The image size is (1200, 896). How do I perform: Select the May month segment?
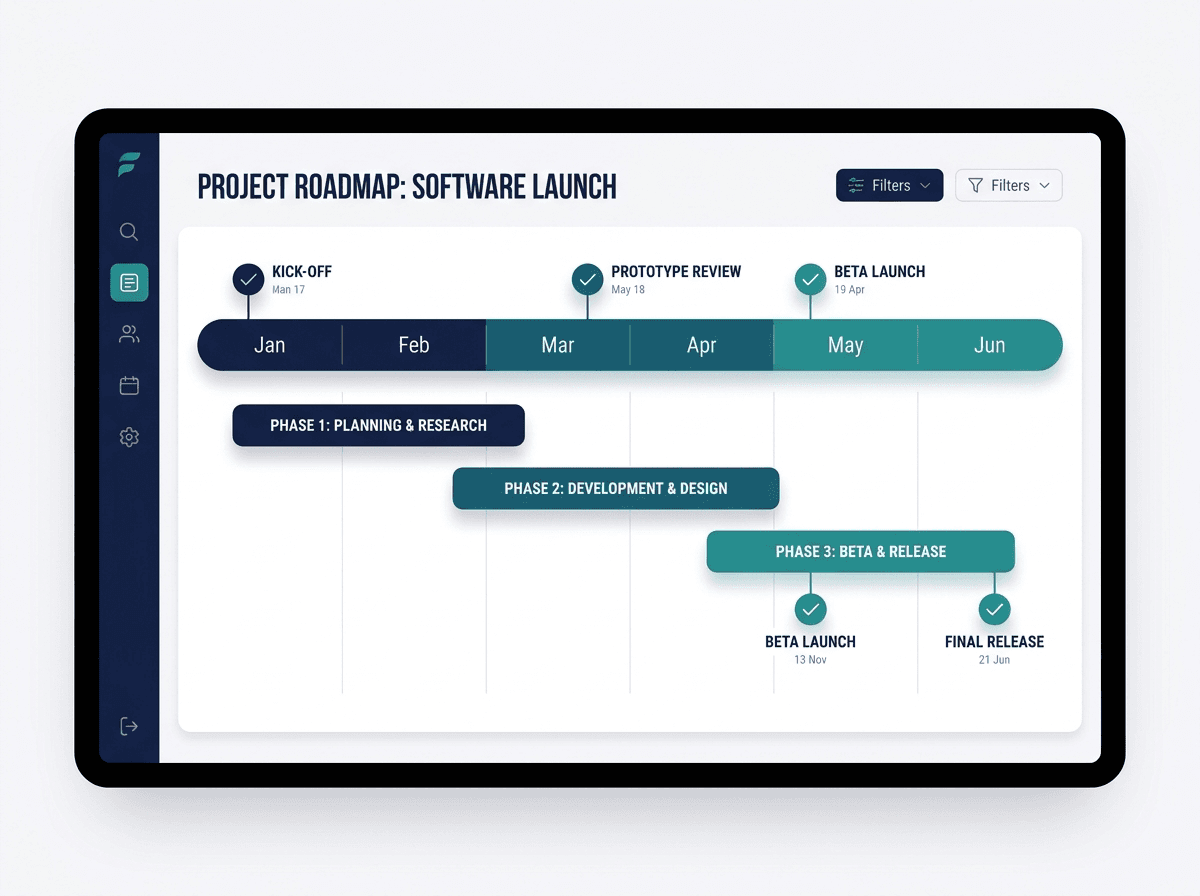pos(846,345)
